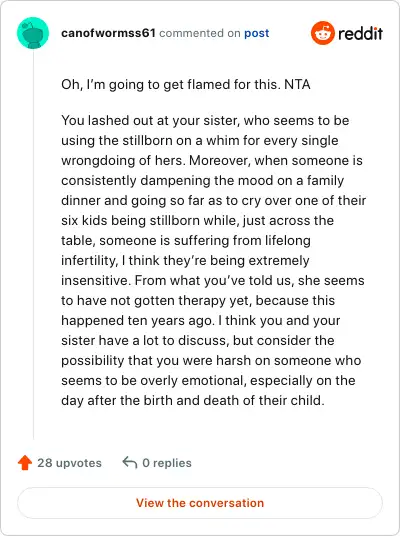Click line starting "six kids being stillborn"
The height and width of the screenshot is (536, 400).
tap(197, 220)
